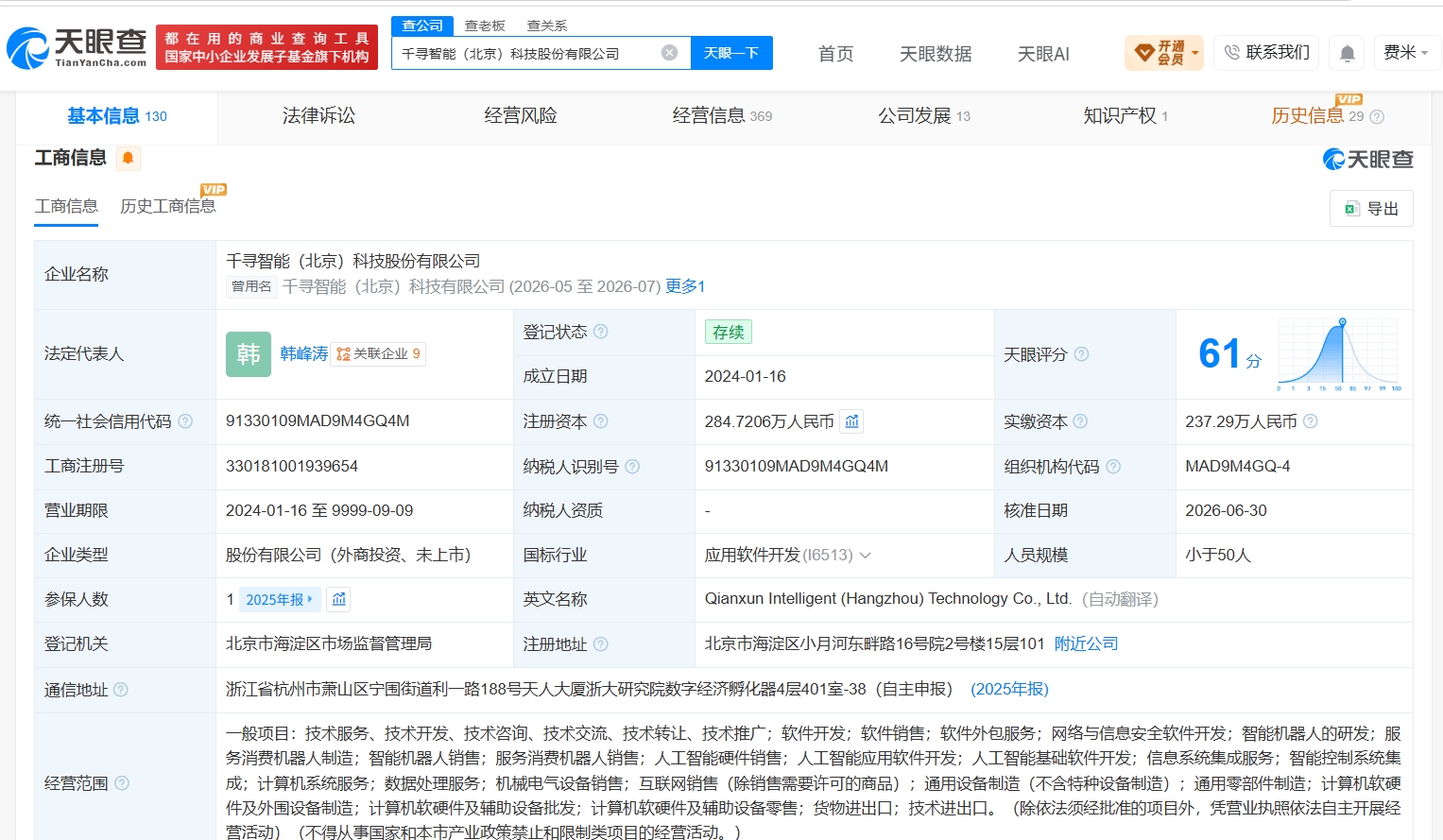
Task: Click 登记机关 value 北京市海淀区市场监督管理局
Action: pos(329,644)
